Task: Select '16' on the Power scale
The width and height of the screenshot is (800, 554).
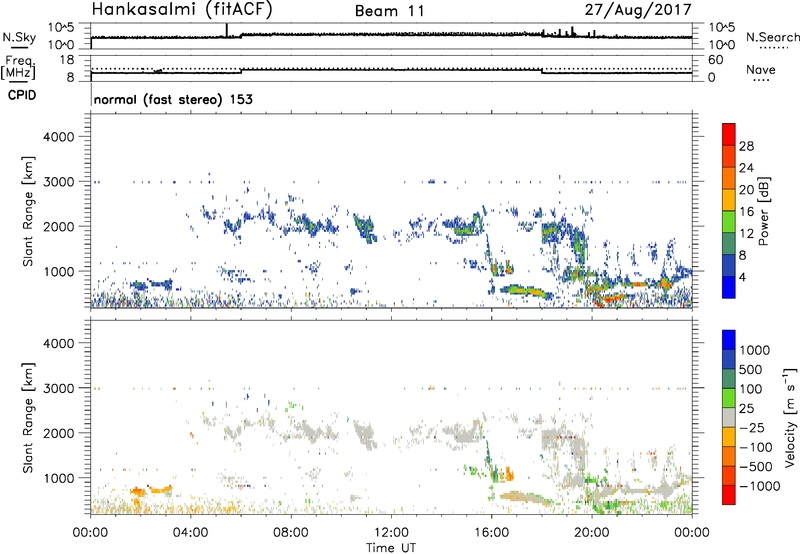Action: [746, 212]
